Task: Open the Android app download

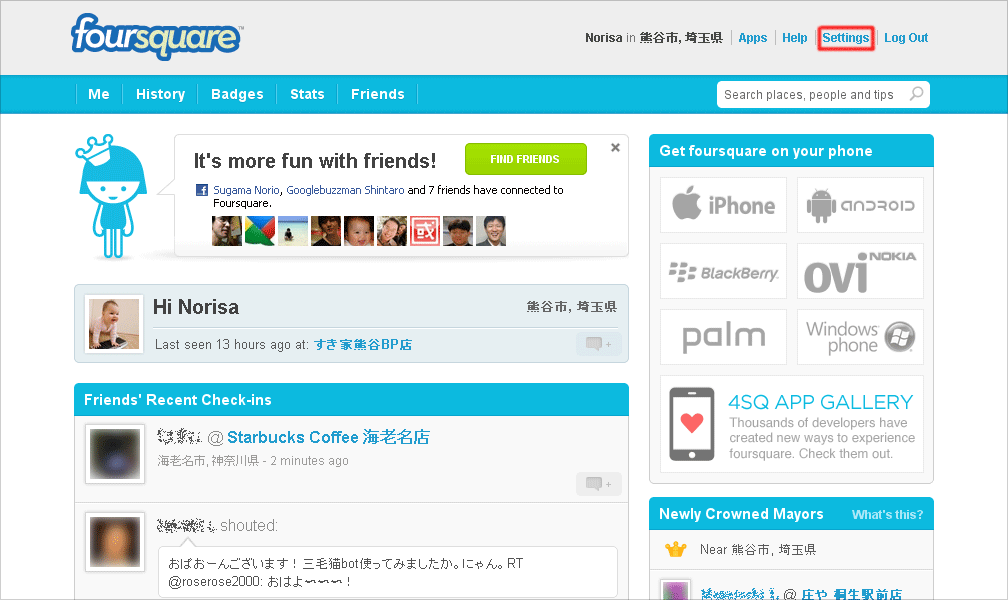Action: pyautogui.click(x=860, y=205)
